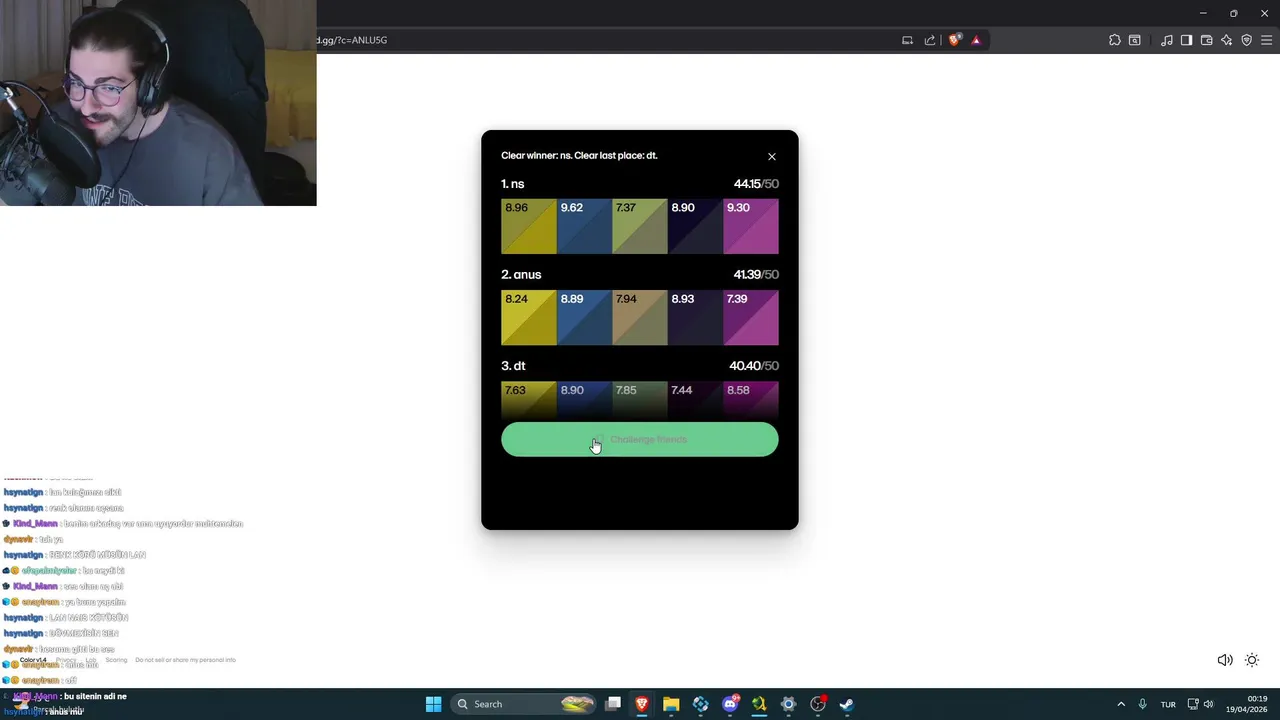Click the address bar URL text
Viewport: 1280px width, 720px height.
(x=352, y=40)
